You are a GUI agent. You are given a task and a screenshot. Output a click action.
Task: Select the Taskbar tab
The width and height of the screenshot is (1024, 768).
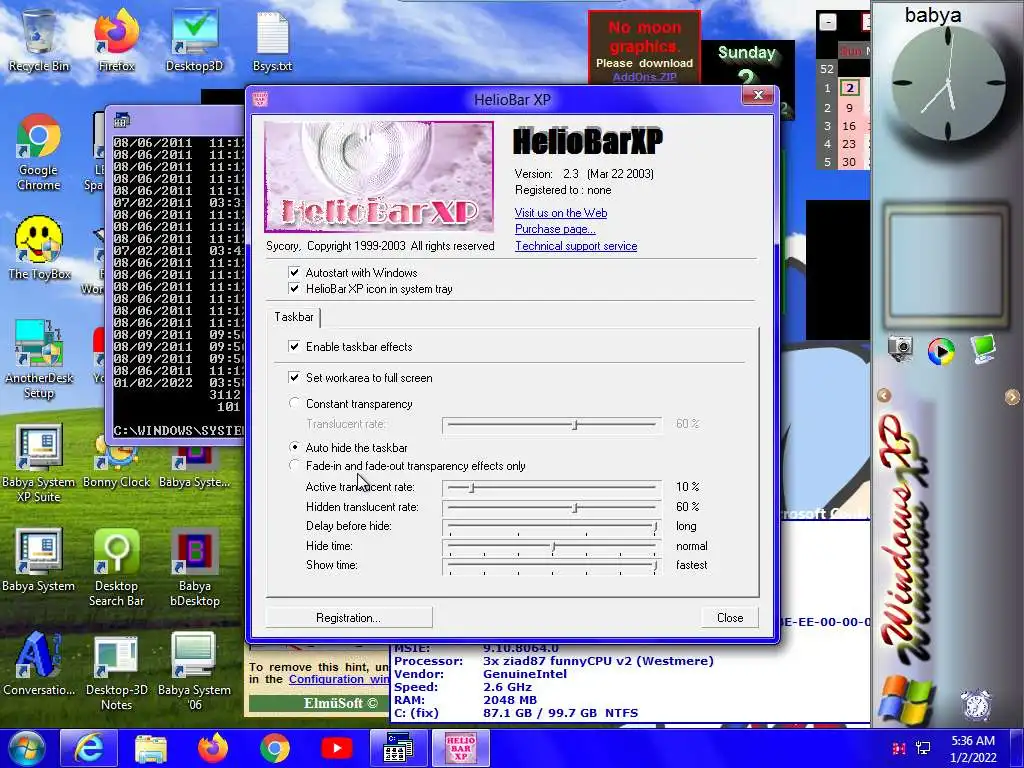click(294, 317)
